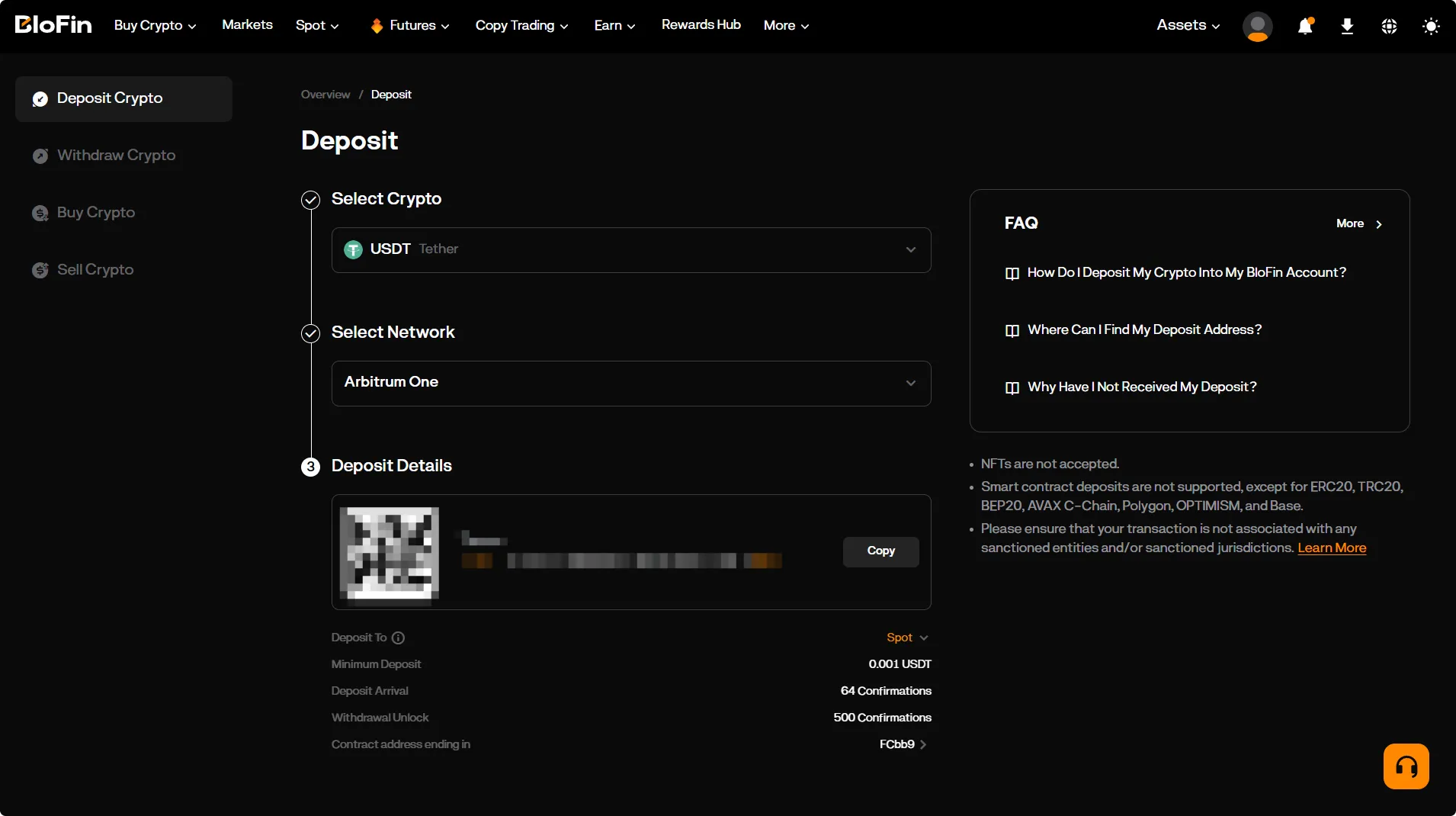This screenshot has height=816, width=1456.
Task: Click the 500 Confirmations value
Action: pyautogui.click(x=882, y=718)
